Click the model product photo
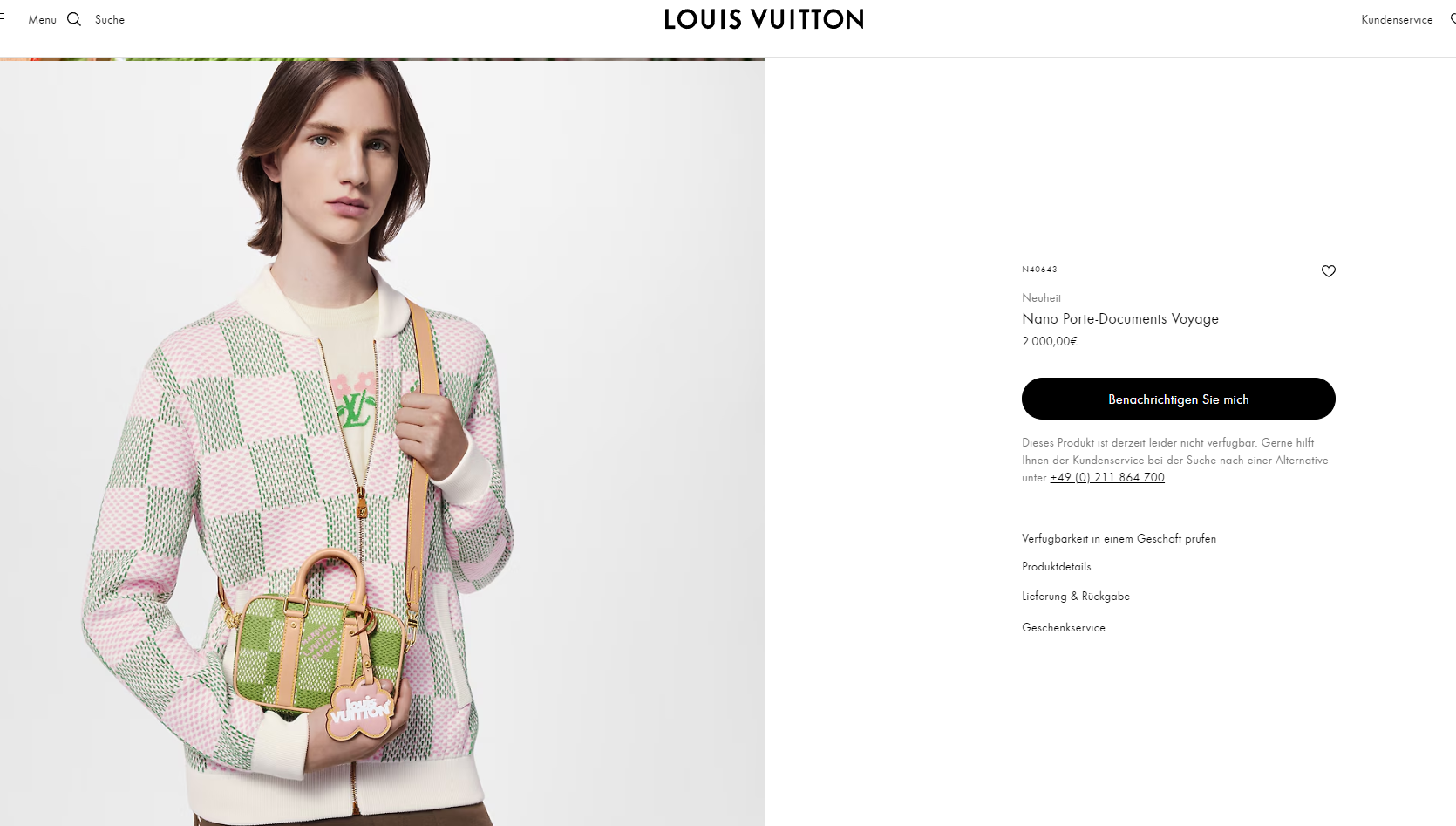Image resolution: width=1456 pixels, height=826 pixels. click(x=382, y=443)
